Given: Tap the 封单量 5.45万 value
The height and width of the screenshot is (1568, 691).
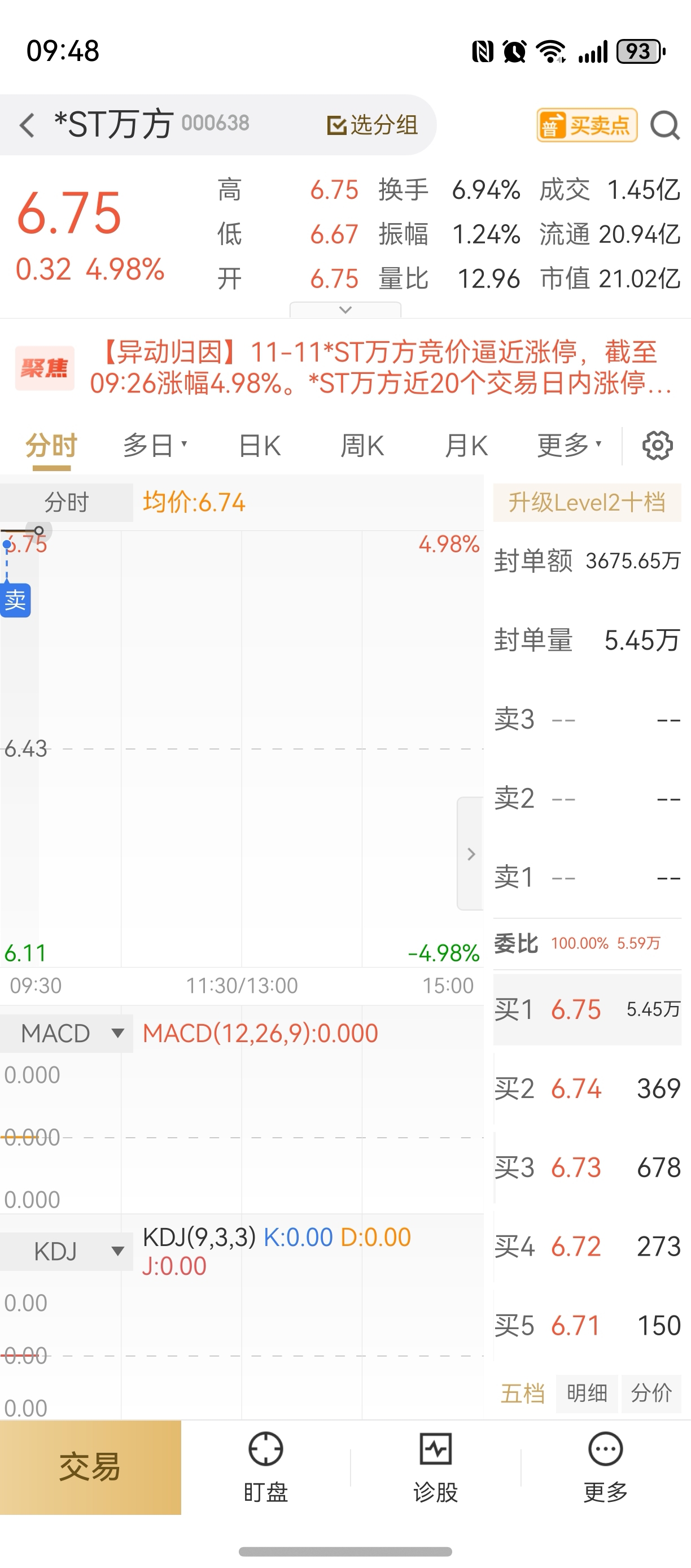Looking at the screenshot, I should pos(642,641).
